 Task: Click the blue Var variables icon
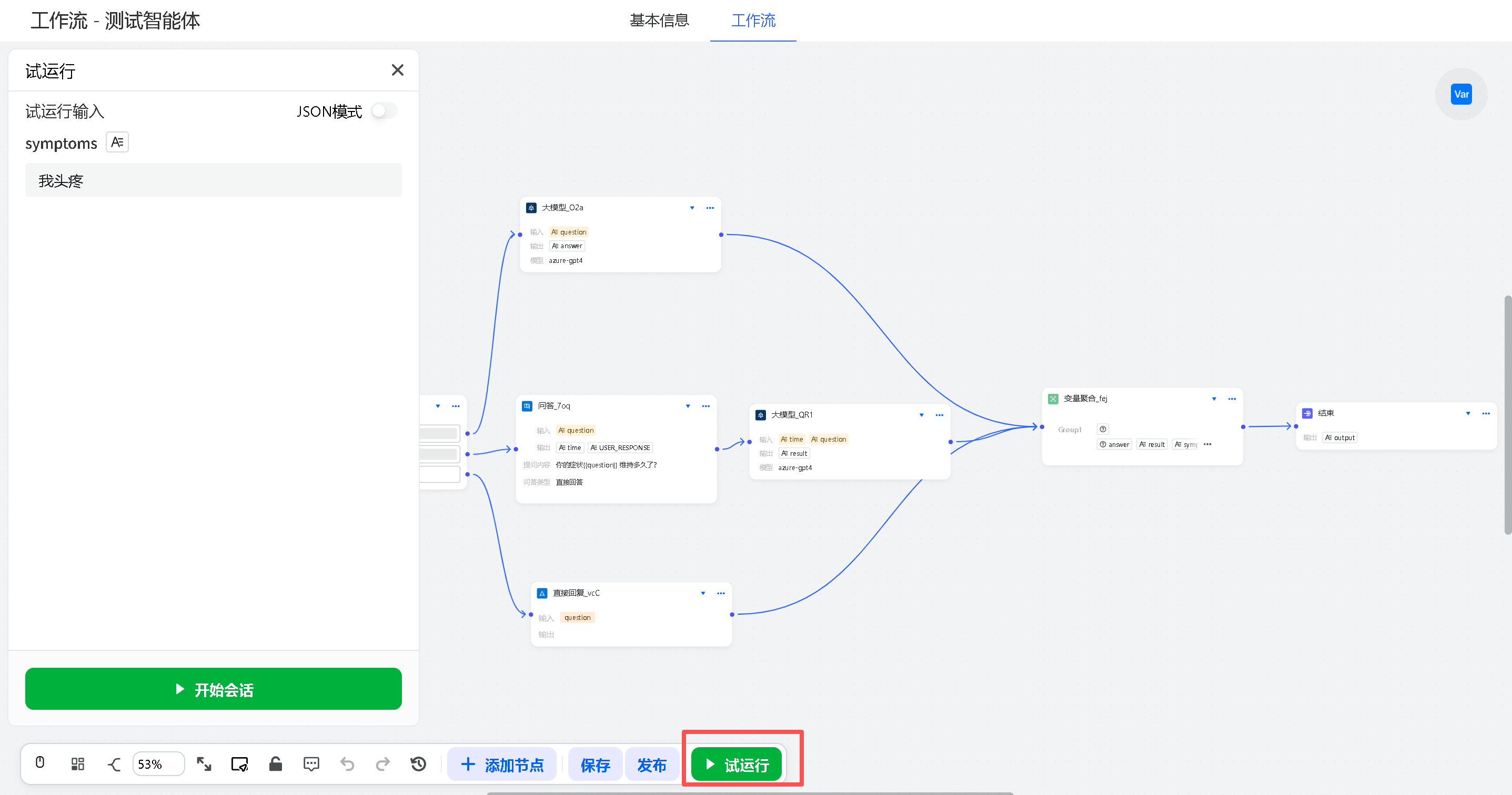1460,94
